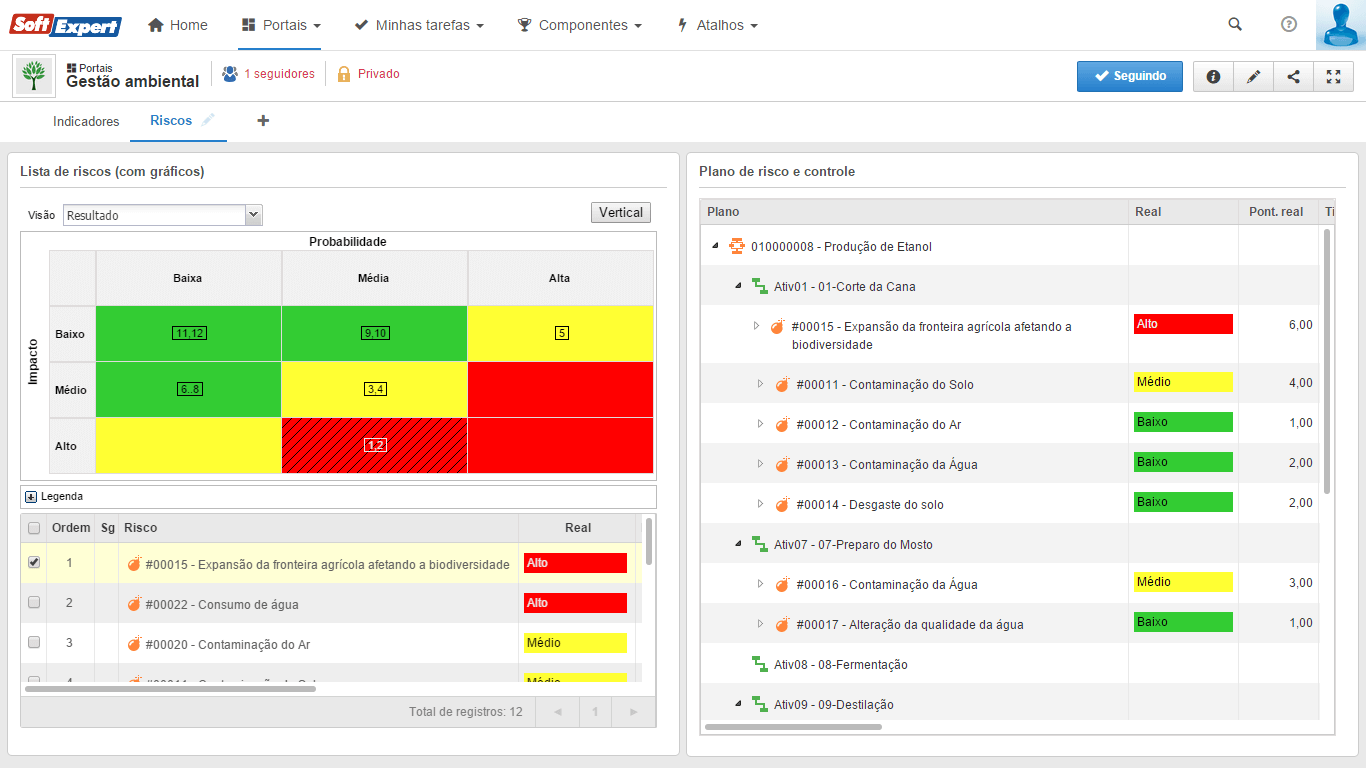Click the Seguindo button
This screenshot has height=768, width=1366.
(1129, 76)
